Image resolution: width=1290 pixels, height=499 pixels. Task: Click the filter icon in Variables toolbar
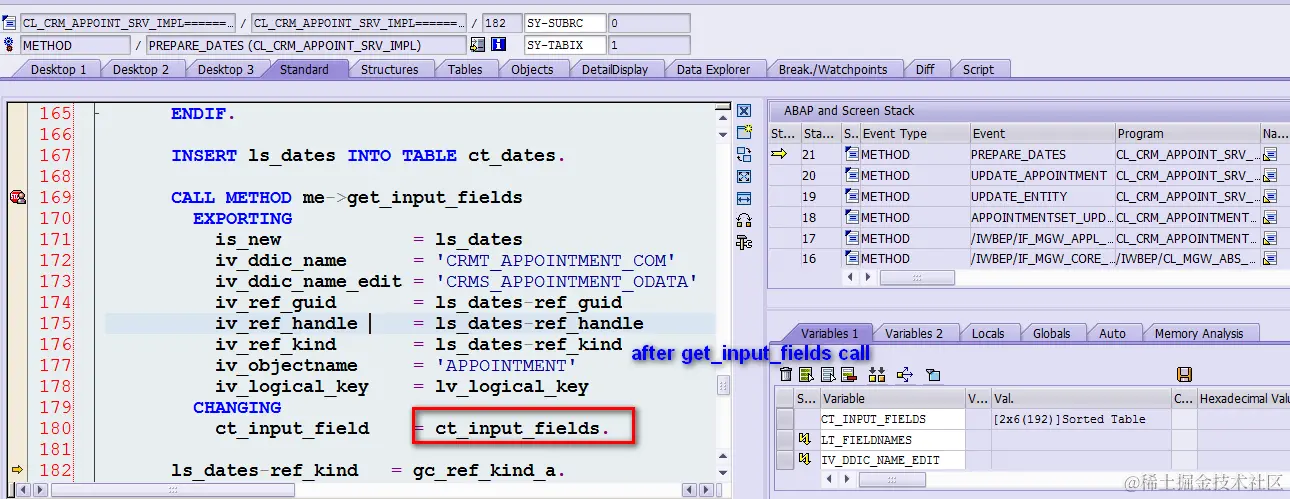pyautogui.click(x=933, y=374)
